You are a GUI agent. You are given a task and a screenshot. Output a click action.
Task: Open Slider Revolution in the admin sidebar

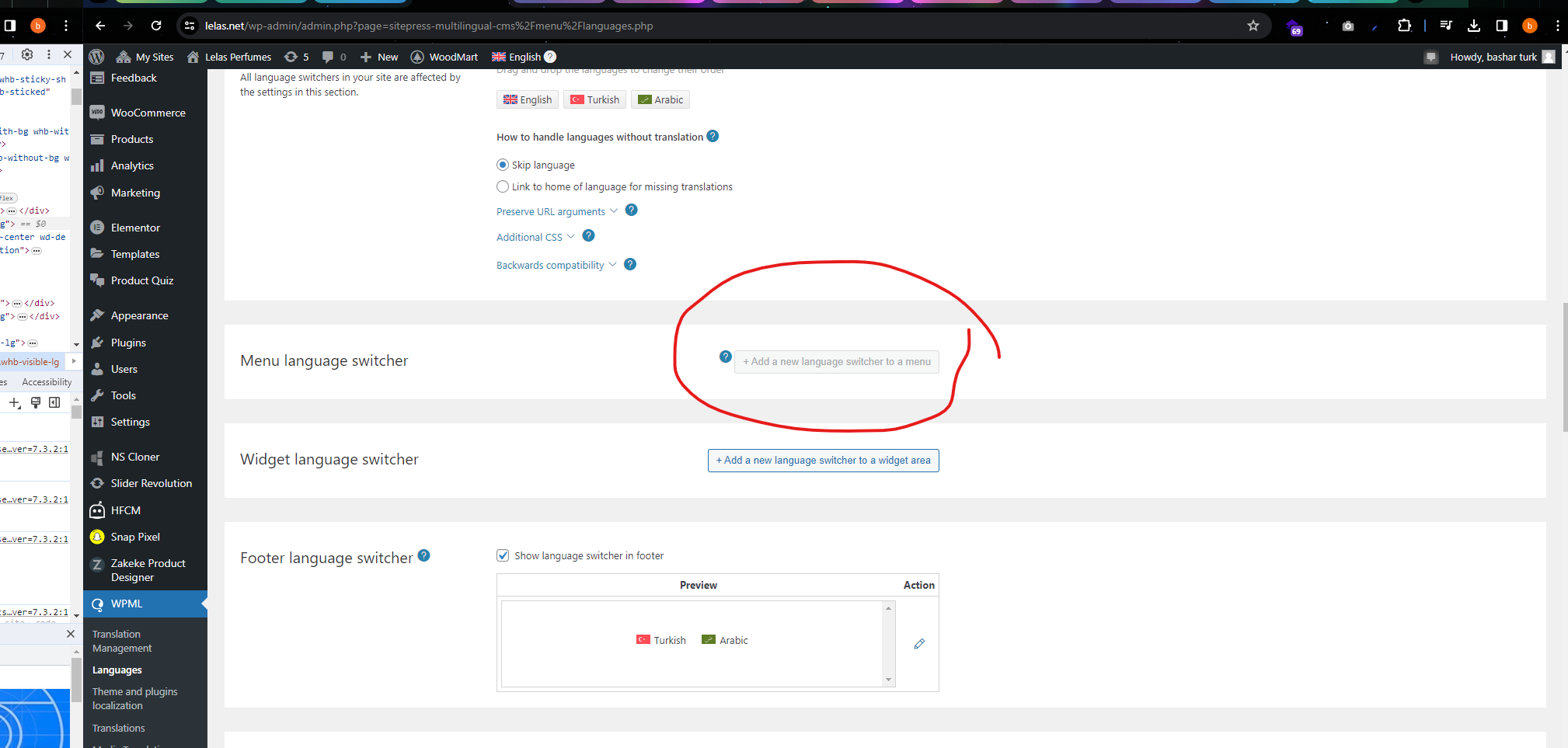click(145, 483)
